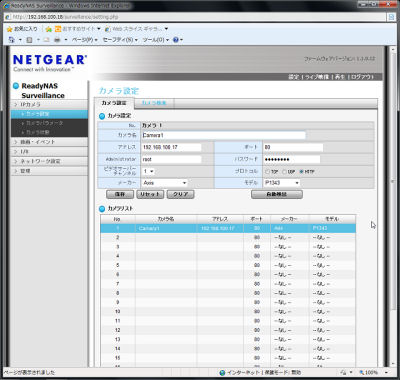
Task: Click the Home icon in IE toolbar
Action: [x=12, y=40]
